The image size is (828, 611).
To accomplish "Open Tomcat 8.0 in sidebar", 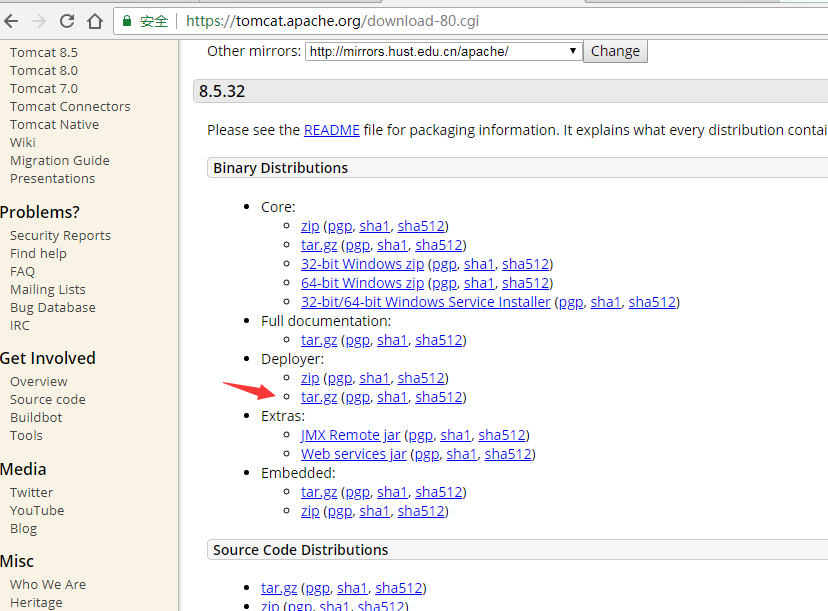I will point(44,71).
